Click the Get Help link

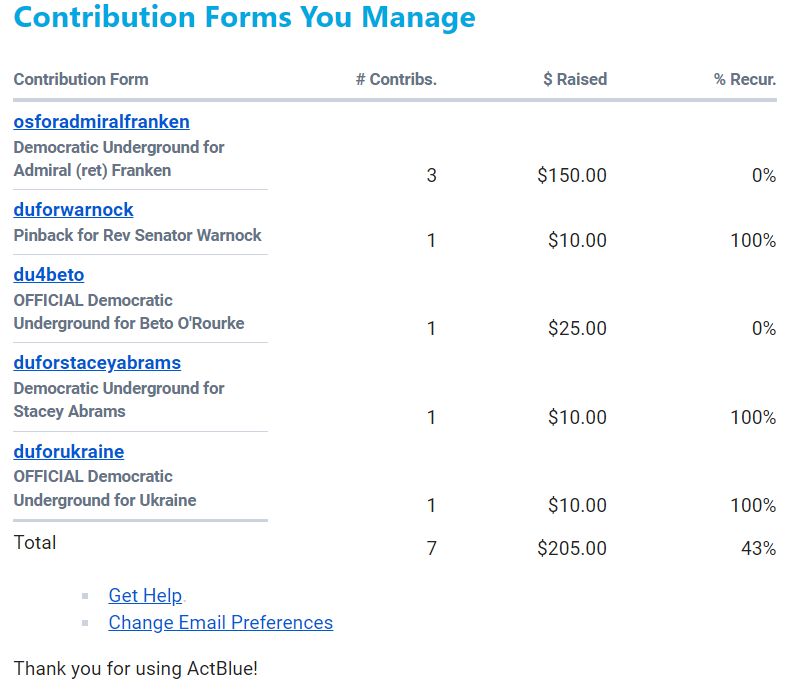pos(145,596)
